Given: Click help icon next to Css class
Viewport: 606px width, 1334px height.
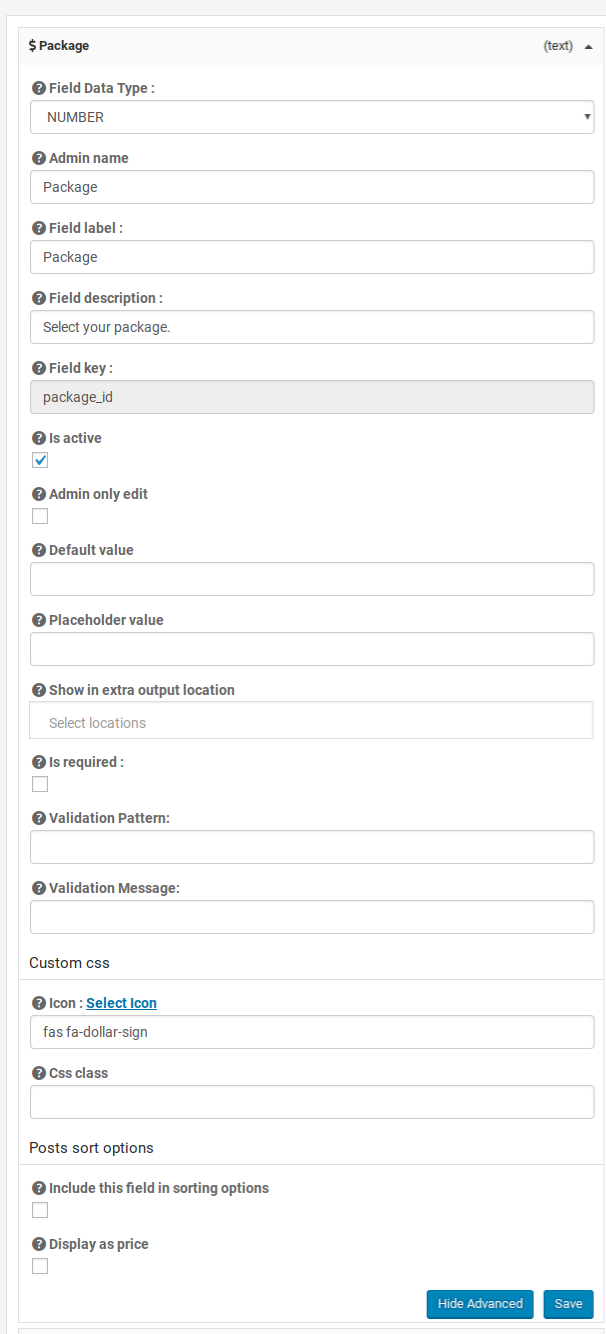Looking at the screenshot, I should [x=39, y=1073].
